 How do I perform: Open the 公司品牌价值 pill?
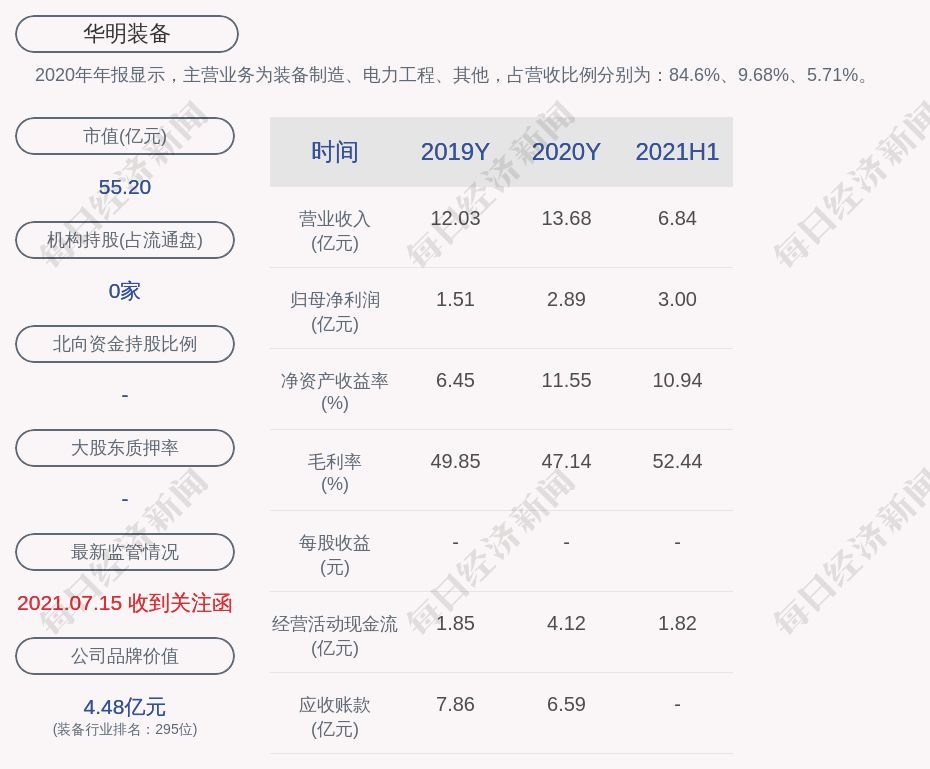[125, 656]
